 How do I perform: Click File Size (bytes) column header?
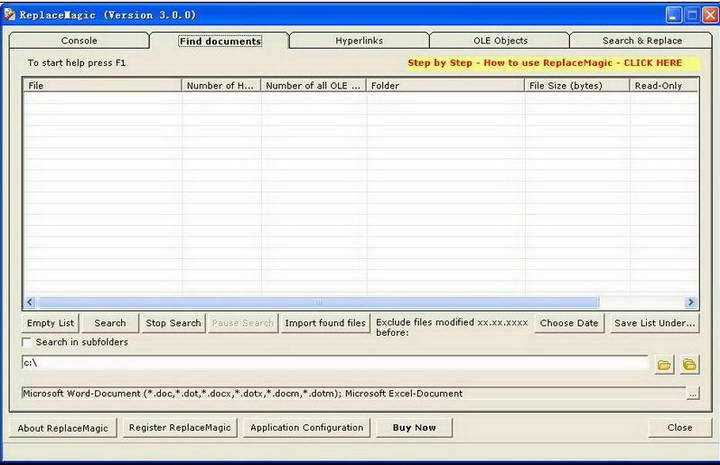point(577,85)
